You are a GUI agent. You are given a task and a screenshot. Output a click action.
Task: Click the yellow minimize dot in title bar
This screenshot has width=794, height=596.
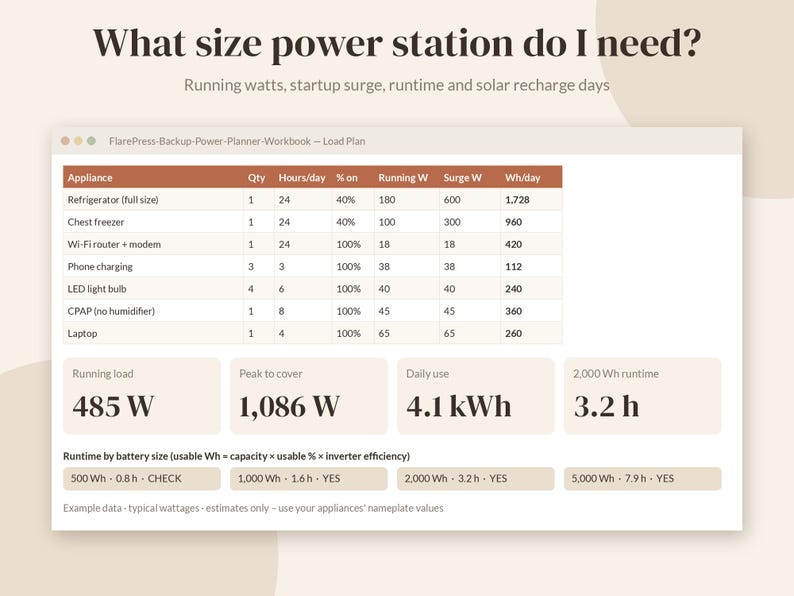78,141
